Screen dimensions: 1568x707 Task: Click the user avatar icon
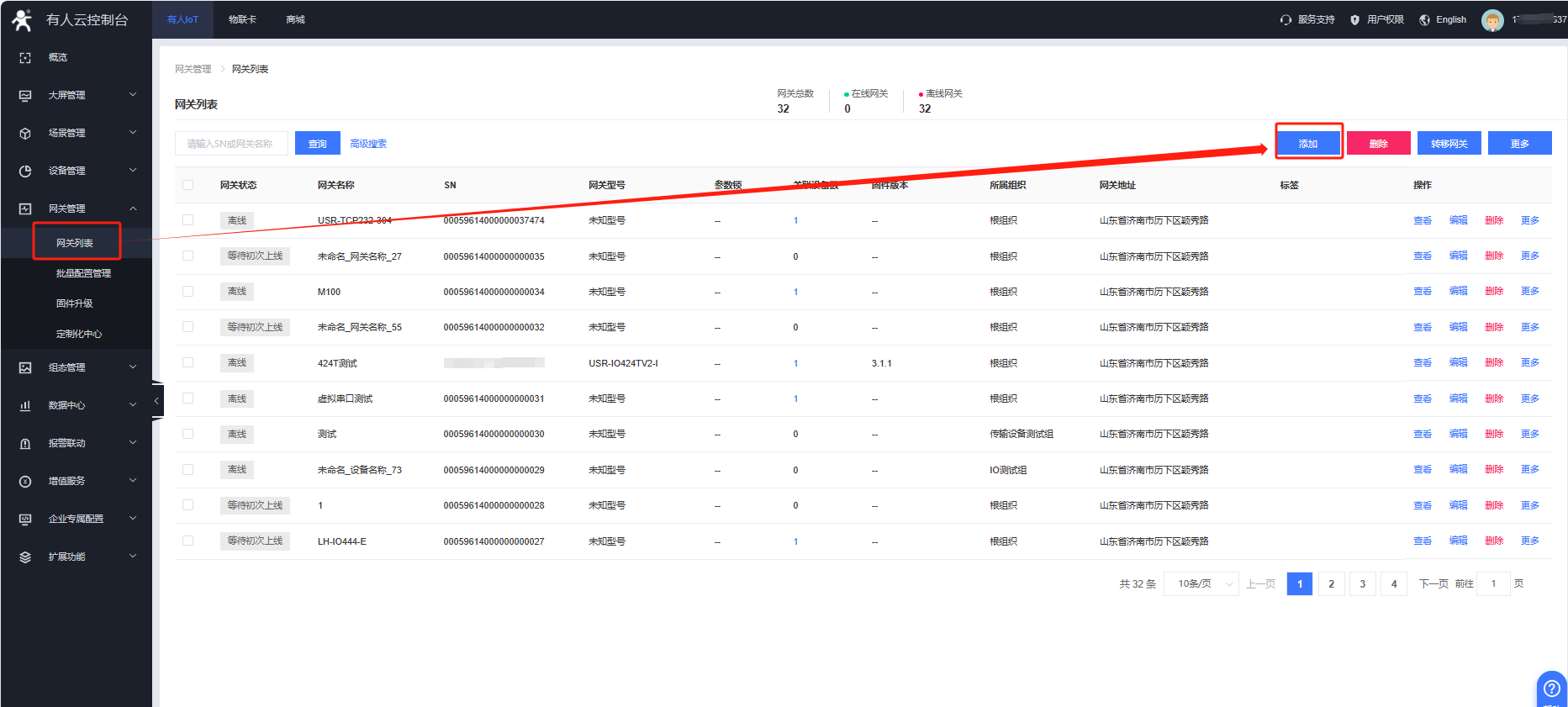click(1492, 20)
